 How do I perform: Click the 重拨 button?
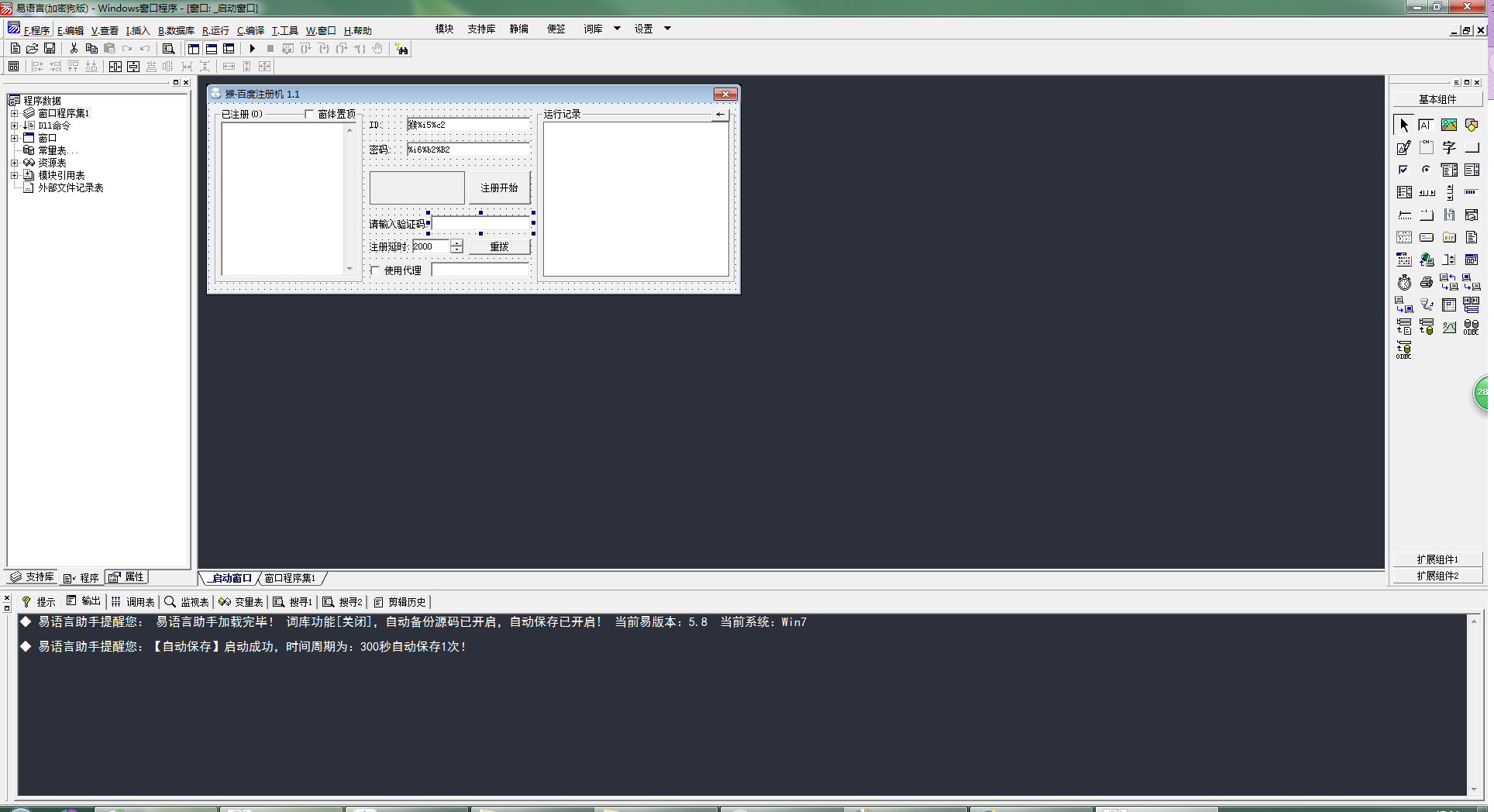click(x=499, y=247)
